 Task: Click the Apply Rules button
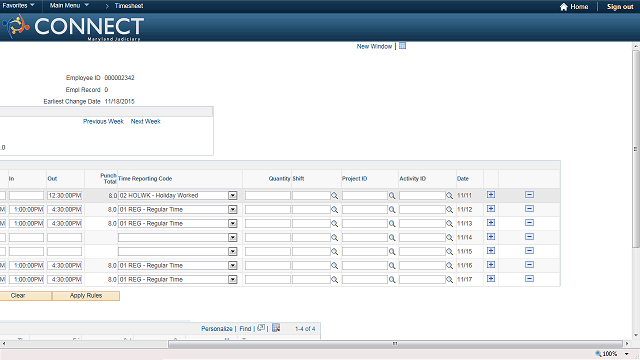(86, 296)
